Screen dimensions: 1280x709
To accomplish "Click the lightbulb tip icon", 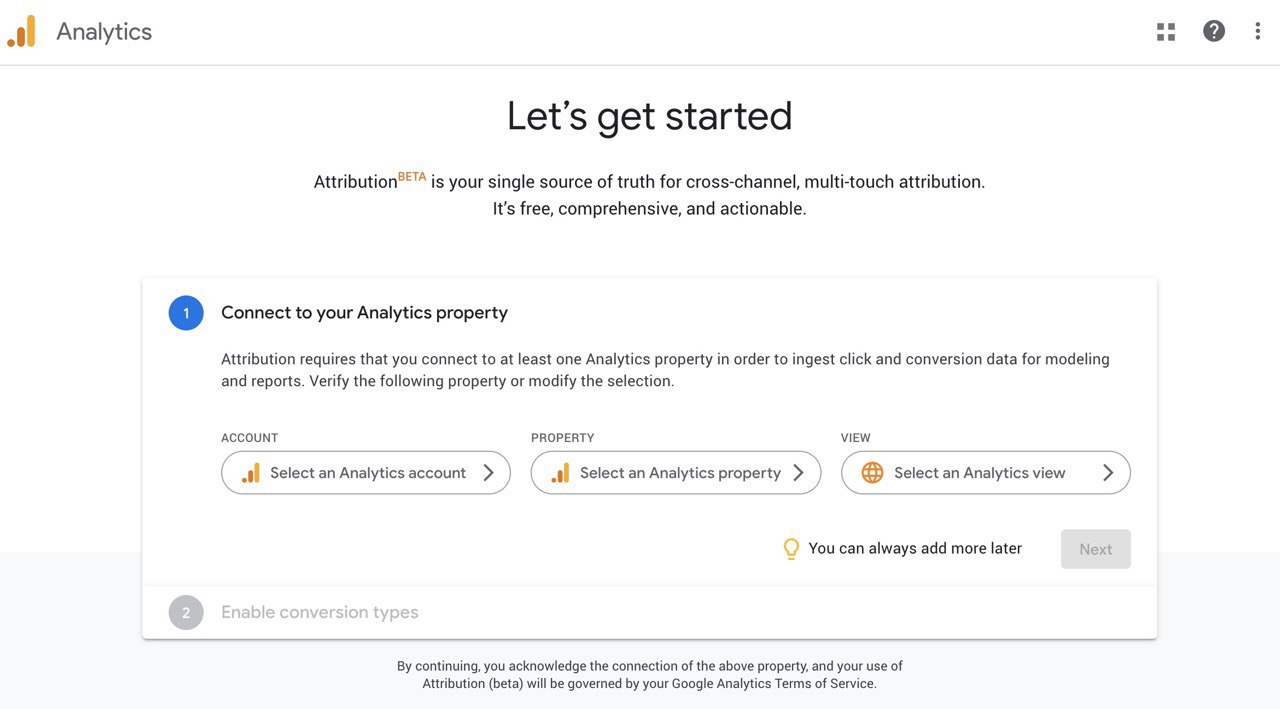I will click(x=791, y=549).
